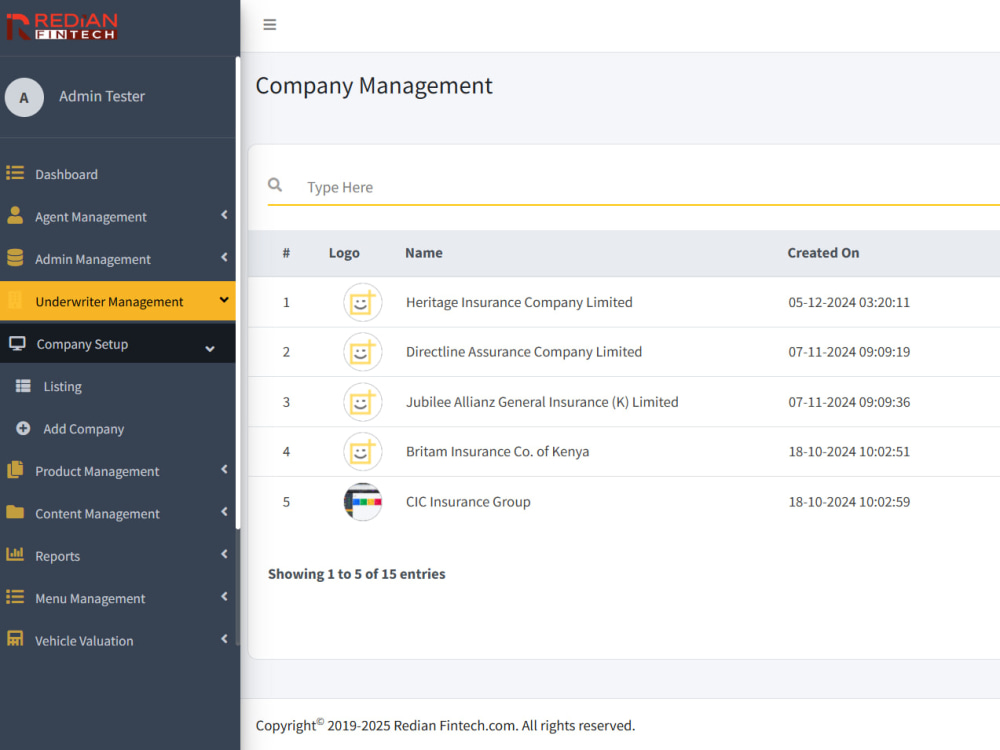Screen dimensions: 1000x750
Task: Click the Britam Insurance Co. of Kenya name
Action: (x=497, y=452)
